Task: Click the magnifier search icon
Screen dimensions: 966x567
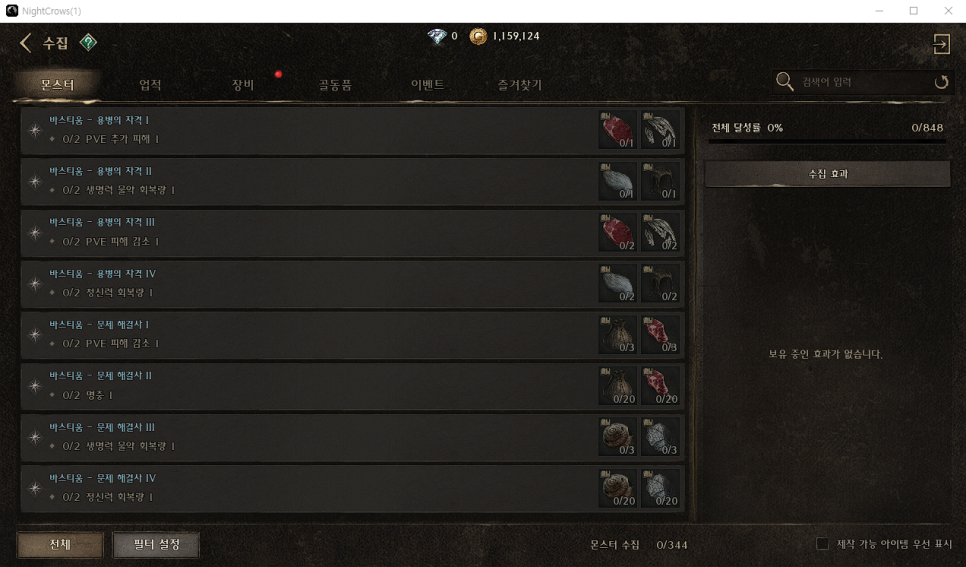Action: pos(784,81)
